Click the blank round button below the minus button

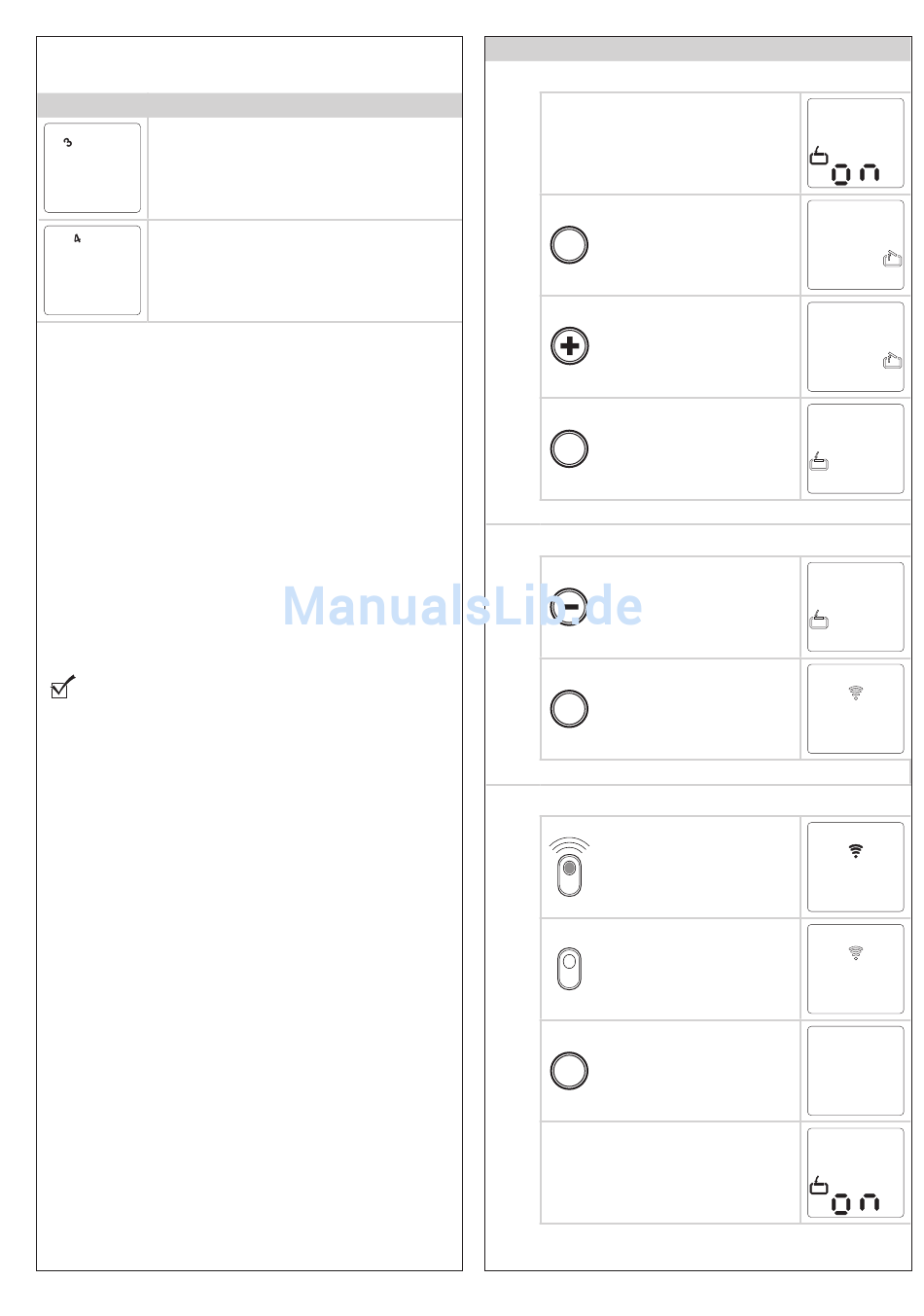(570, 709)
